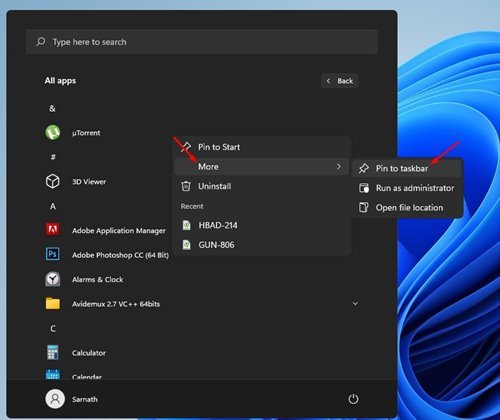Screen dimensions: 500x420
Task: Launch Adobe Photoshop CC from Ps icon
Action: pos(53,254)
